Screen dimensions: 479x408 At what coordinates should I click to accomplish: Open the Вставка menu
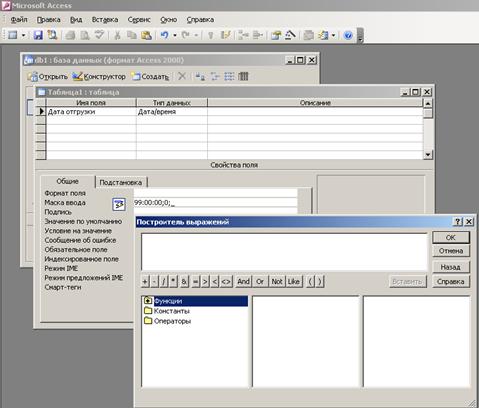pyautogui.click(x=105, y=20)
